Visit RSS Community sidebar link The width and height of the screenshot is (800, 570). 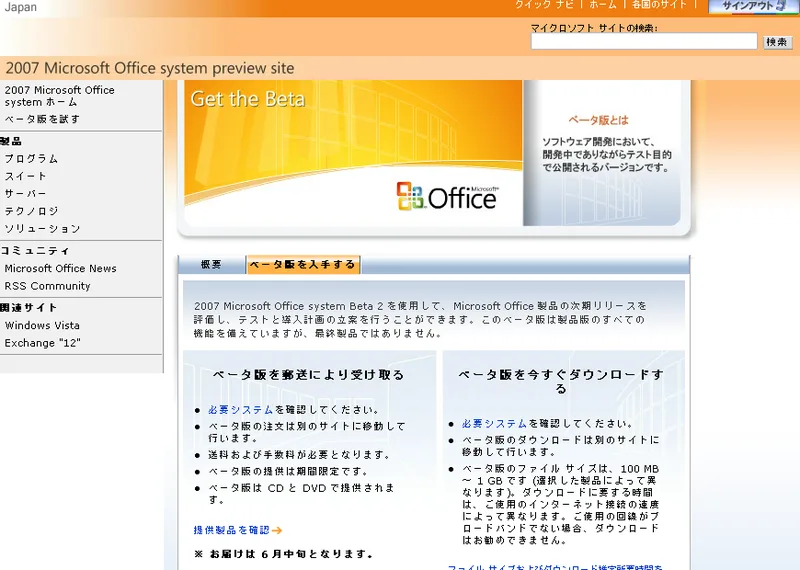click(x=47, y=286)
